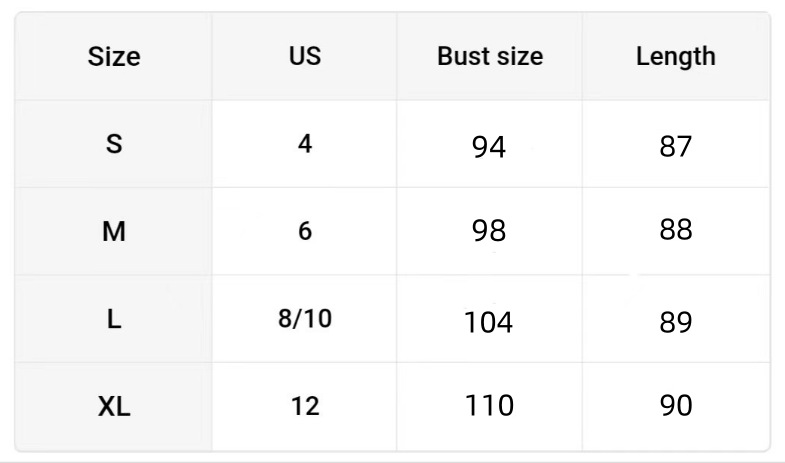
Task: Click US size 12 cell
Action: pos(305,406)
